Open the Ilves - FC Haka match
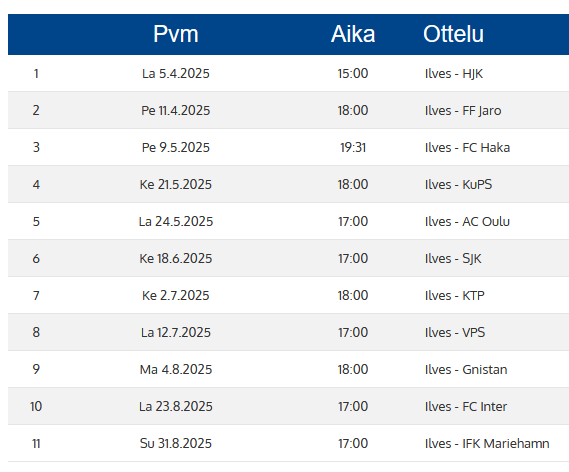The width and height of the screenshot is (569, 472). [467, 148]
